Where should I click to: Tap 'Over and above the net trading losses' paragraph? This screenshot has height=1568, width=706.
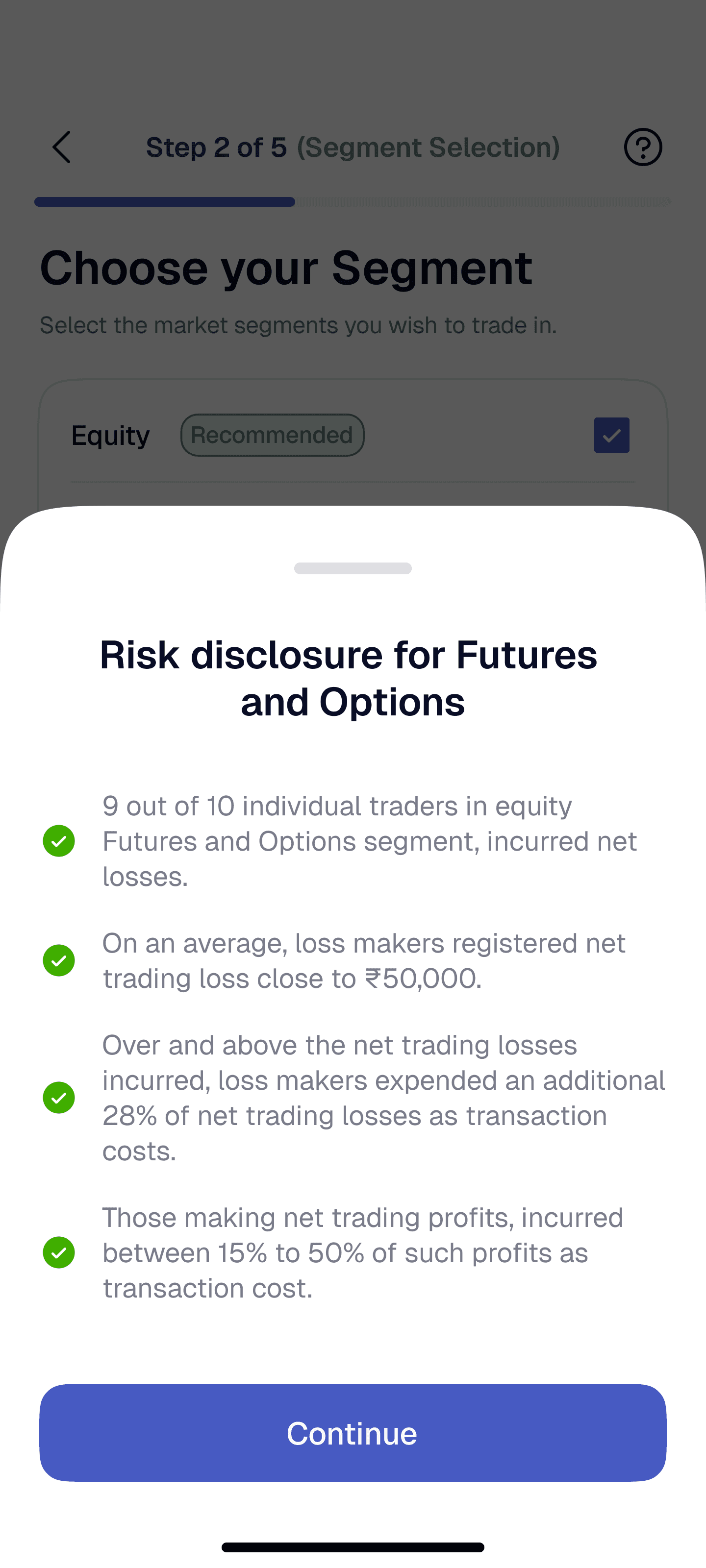pos(384,1098)
